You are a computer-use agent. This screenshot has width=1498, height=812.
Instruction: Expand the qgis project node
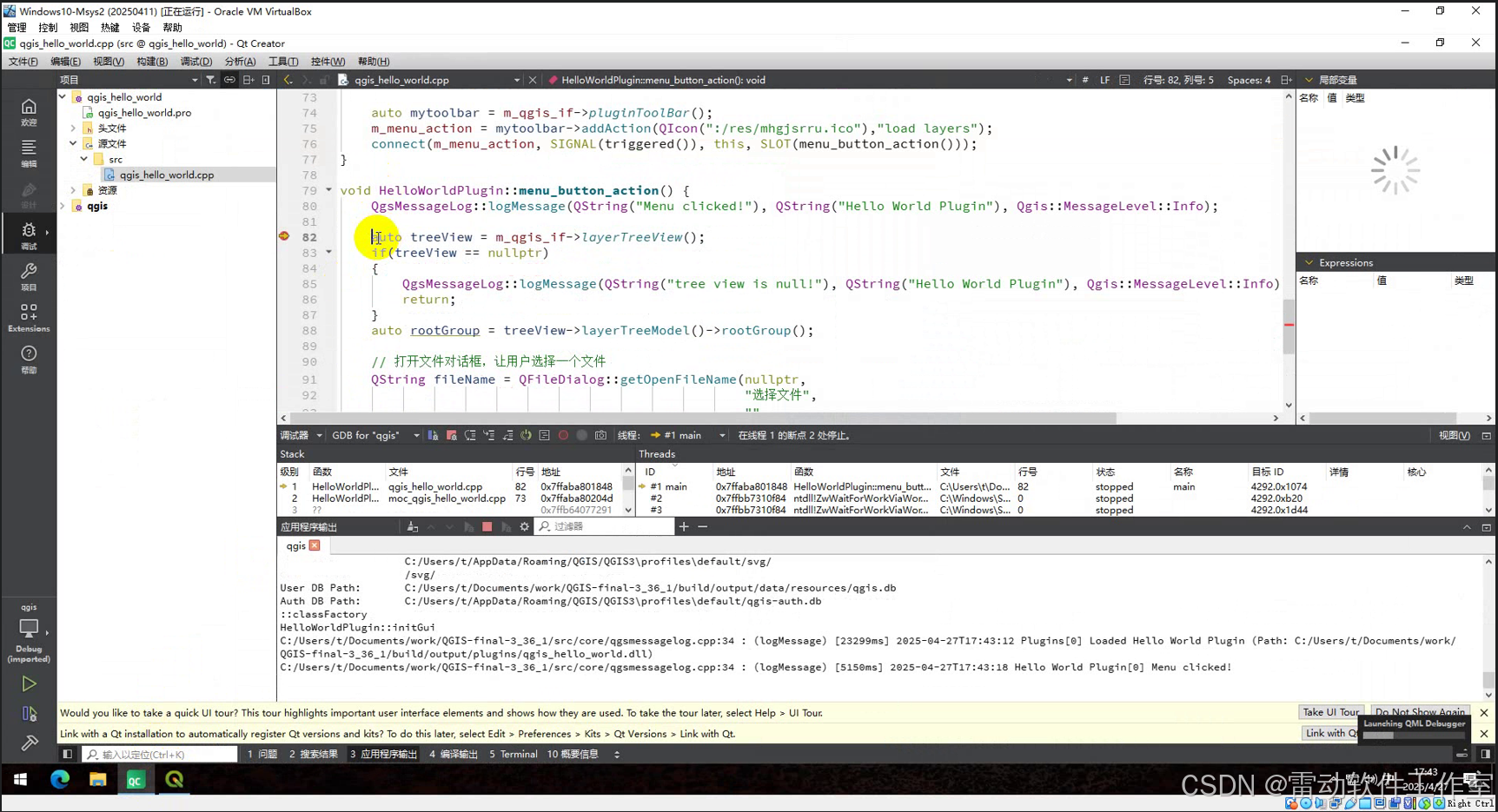coord(63,206)
